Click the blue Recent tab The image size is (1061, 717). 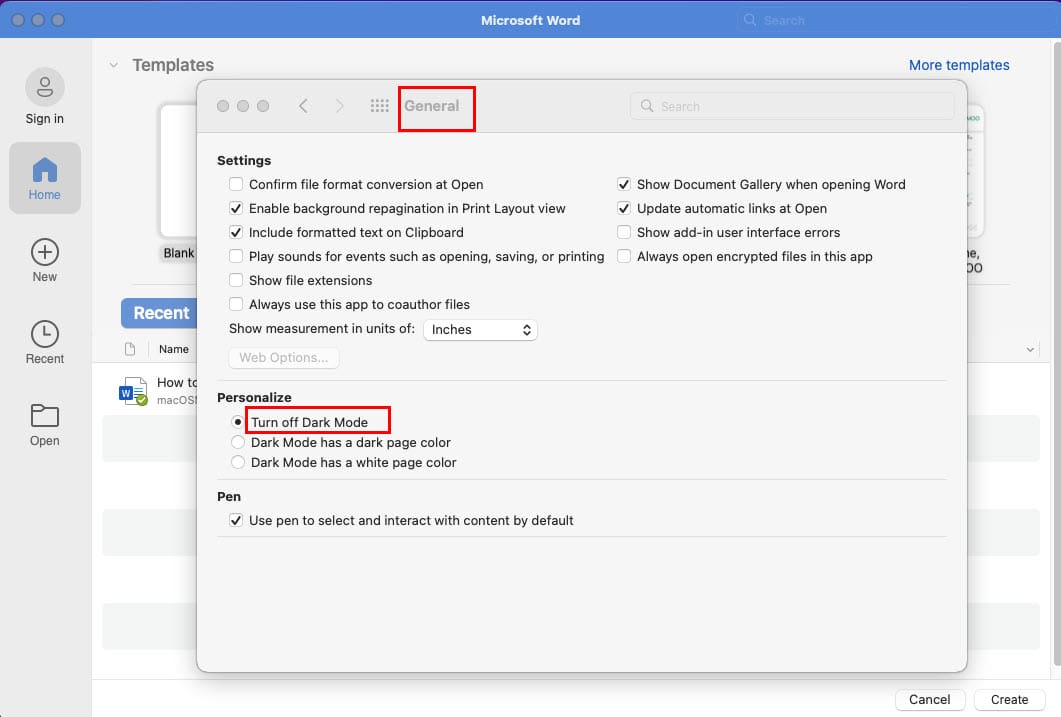[x=161, y=312]
